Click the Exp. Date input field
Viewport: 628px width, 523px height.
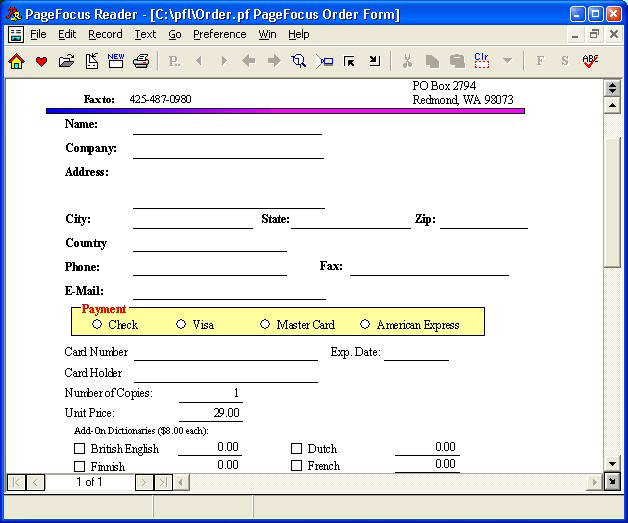click(417, 353)
